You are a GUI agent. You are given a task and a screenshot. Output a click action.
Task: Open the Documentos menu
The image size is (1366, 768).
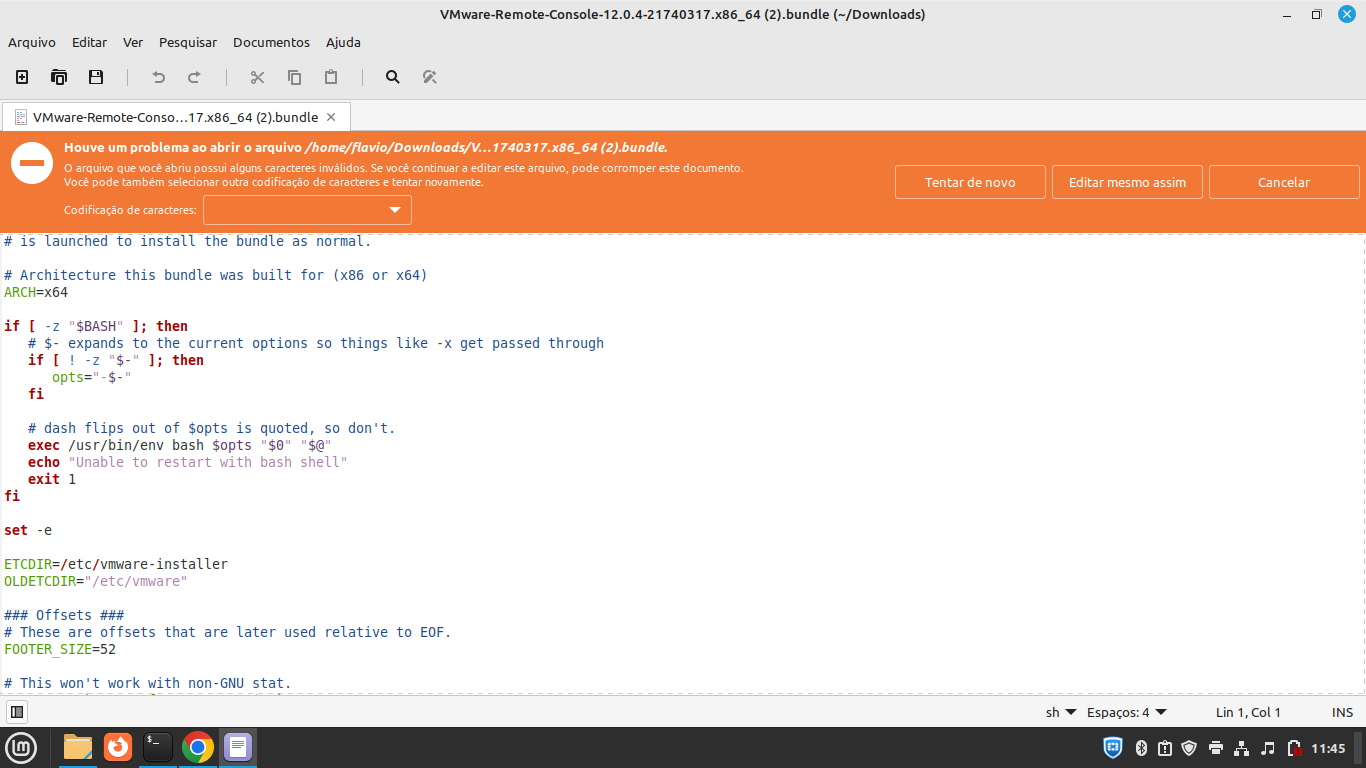click(x=272, y=42)
